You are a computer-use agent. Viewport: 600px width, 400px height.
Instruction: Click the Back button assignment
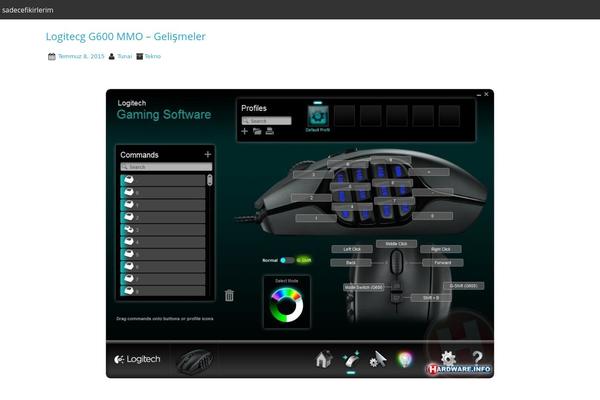351,263
